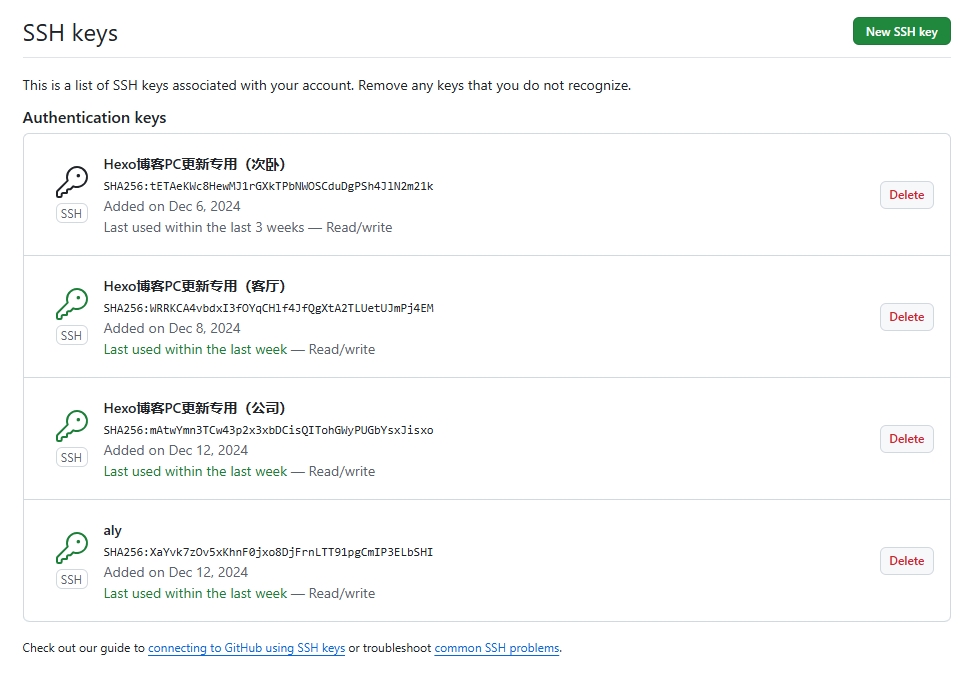Open the common SSH problems link

pyautogui.click(x=496, y=648)
